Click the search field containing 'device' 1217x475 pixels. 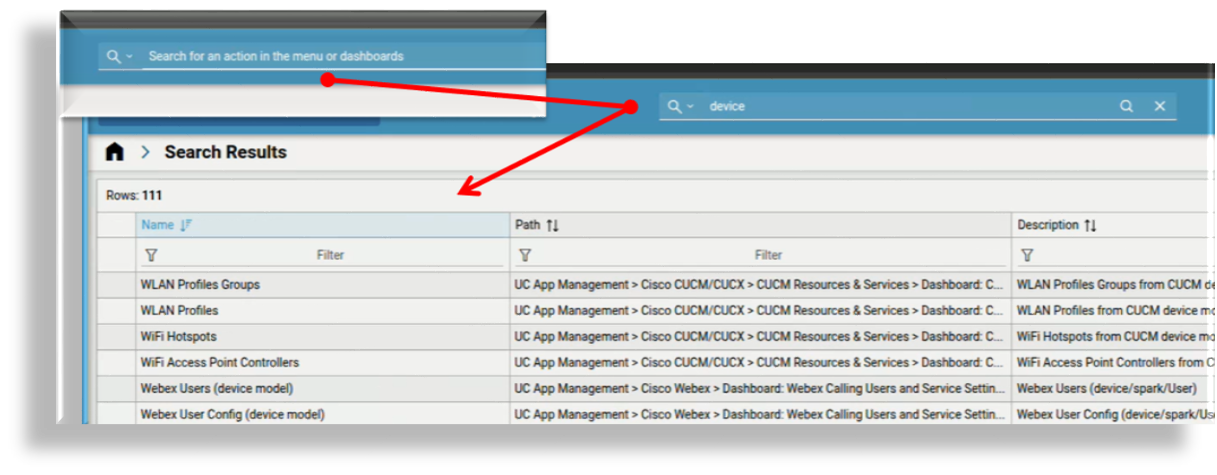[x=900, y=106]
